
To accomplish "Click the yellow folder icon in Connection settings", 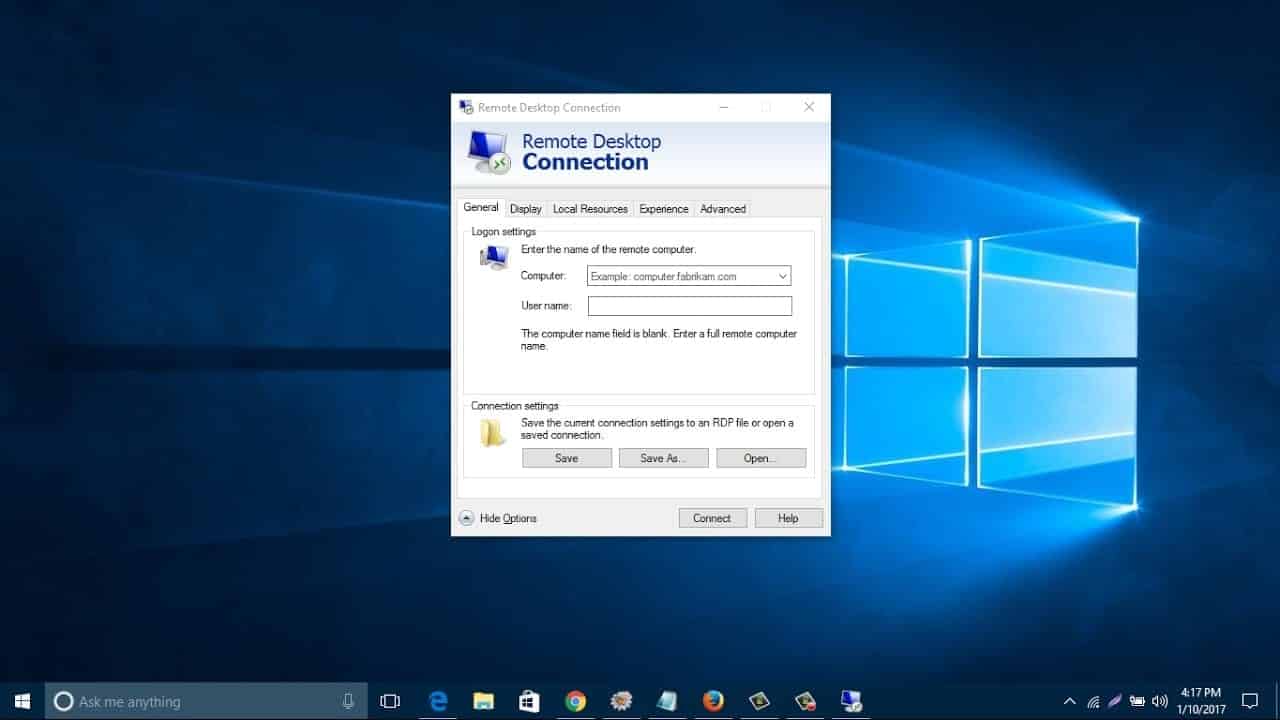I will pos(491,430).
